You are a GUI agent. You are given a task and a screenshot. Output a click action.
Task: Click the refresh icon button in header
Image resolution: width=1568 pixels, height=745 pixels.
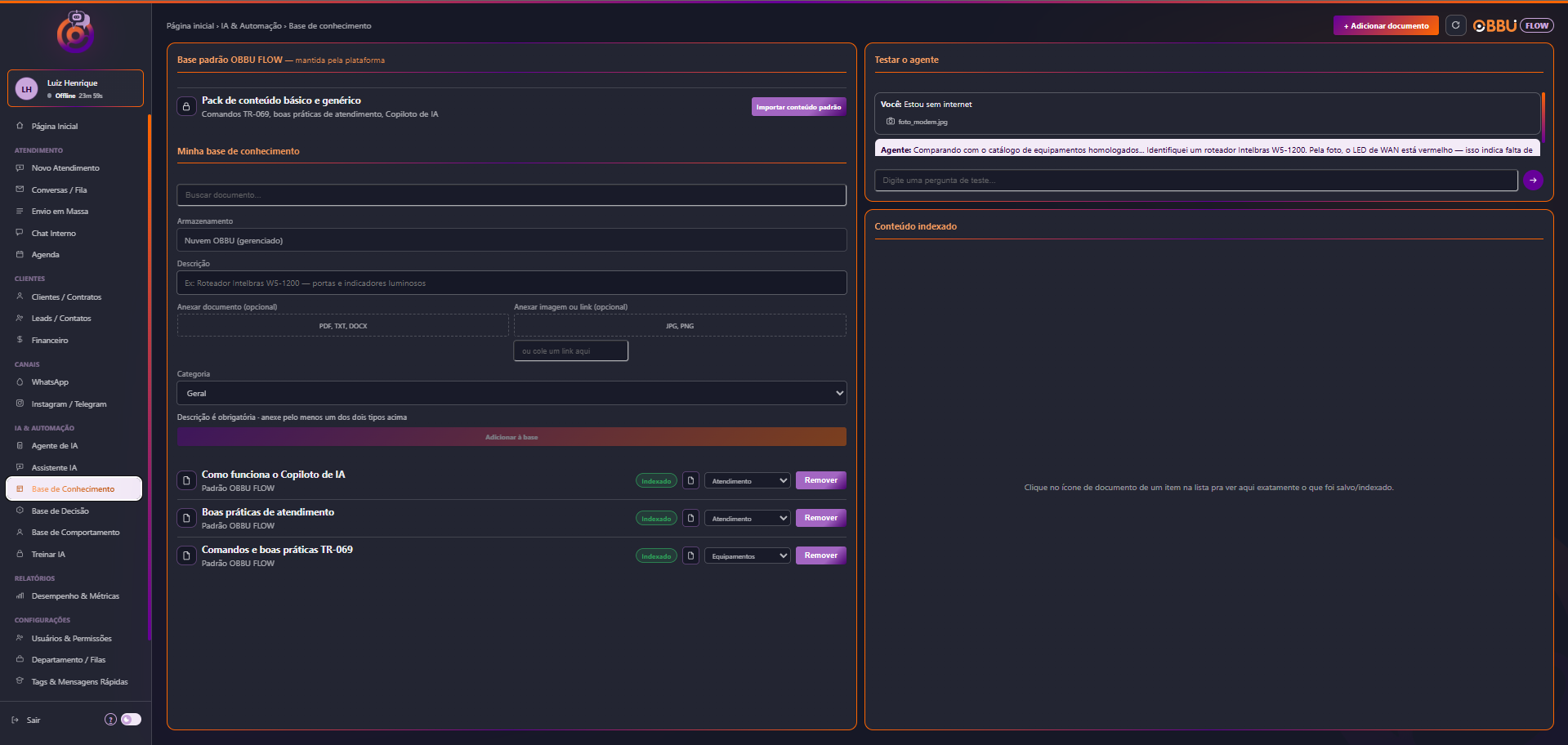1455,25
